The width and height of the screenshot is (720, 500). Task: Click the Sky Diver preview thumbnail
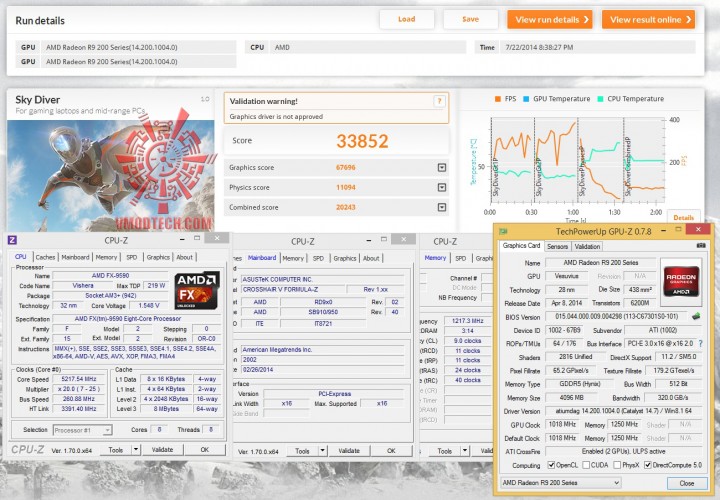111,175
